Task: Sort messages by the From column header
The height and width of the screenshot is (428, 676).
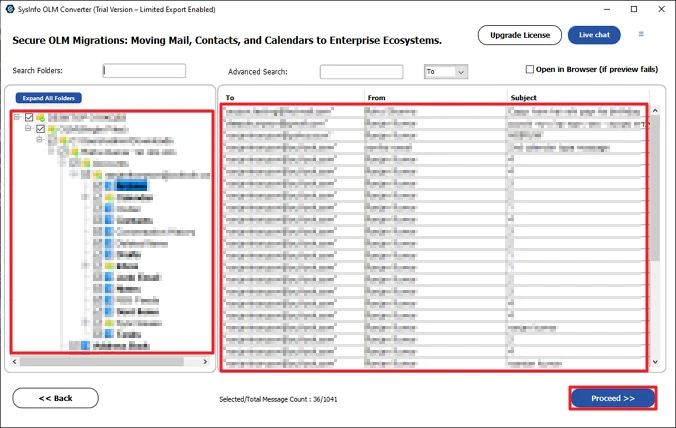Action: pos(376,98)
